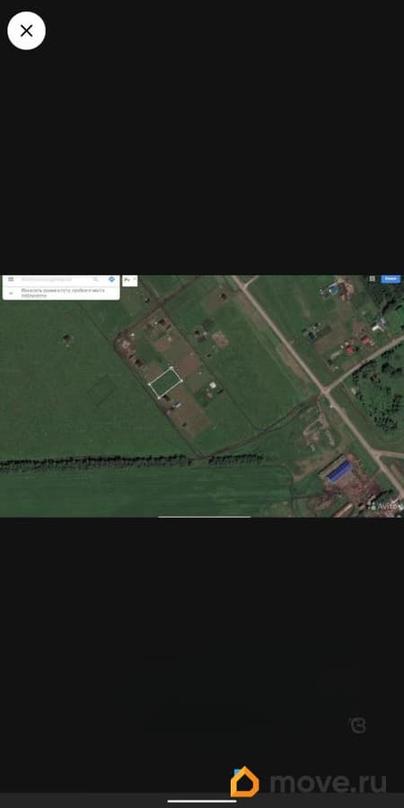
Task: Click the search magnifier icon in map
Action: tap(95, 279)
